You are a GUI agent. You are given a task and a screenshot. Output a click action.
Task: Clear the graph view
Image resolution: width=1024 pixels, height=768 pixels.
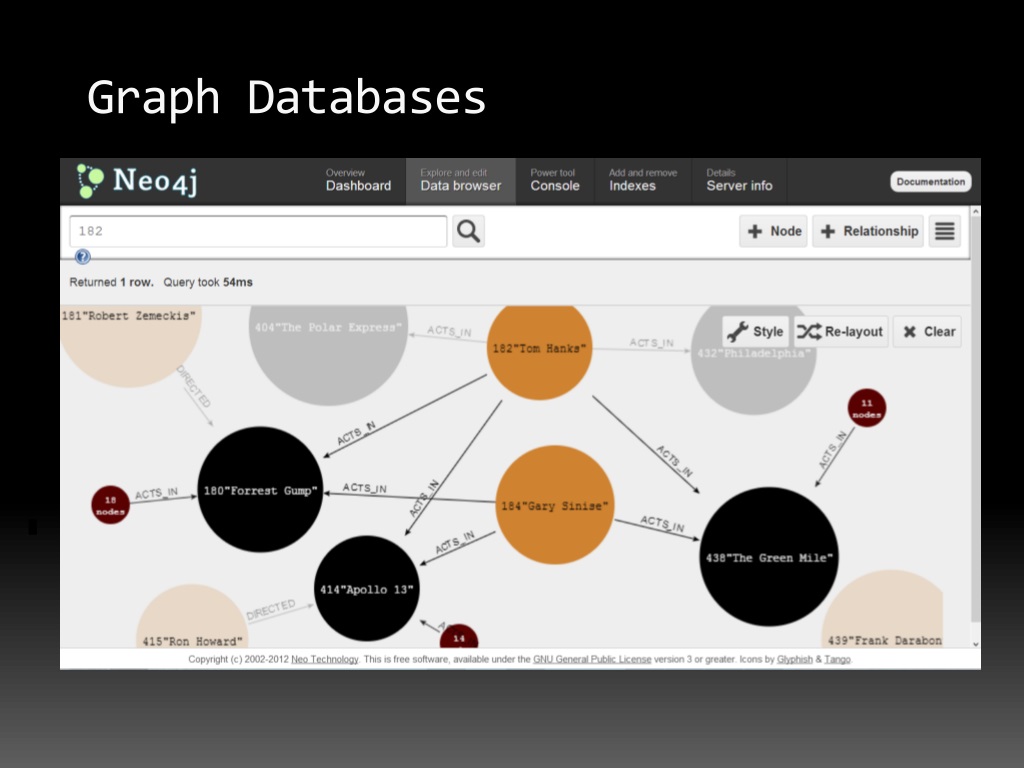[x=927, y=332]
